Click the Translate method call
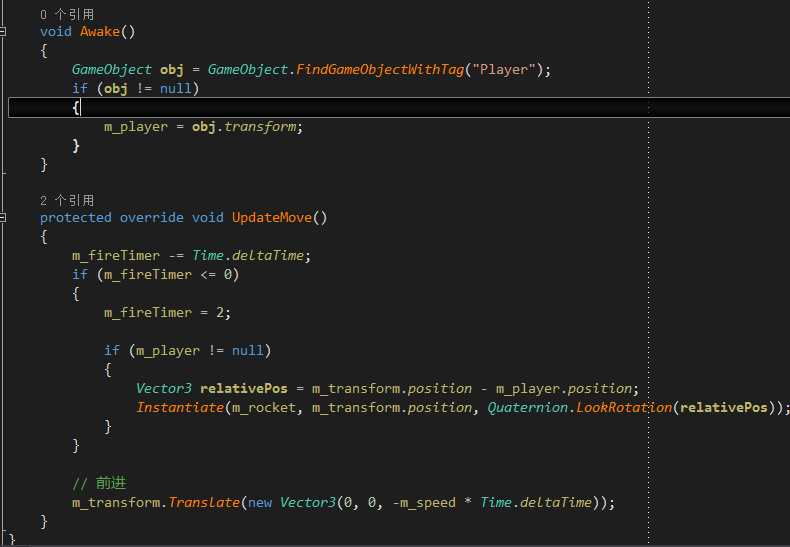790x547 pixels. tap(204, 503)
